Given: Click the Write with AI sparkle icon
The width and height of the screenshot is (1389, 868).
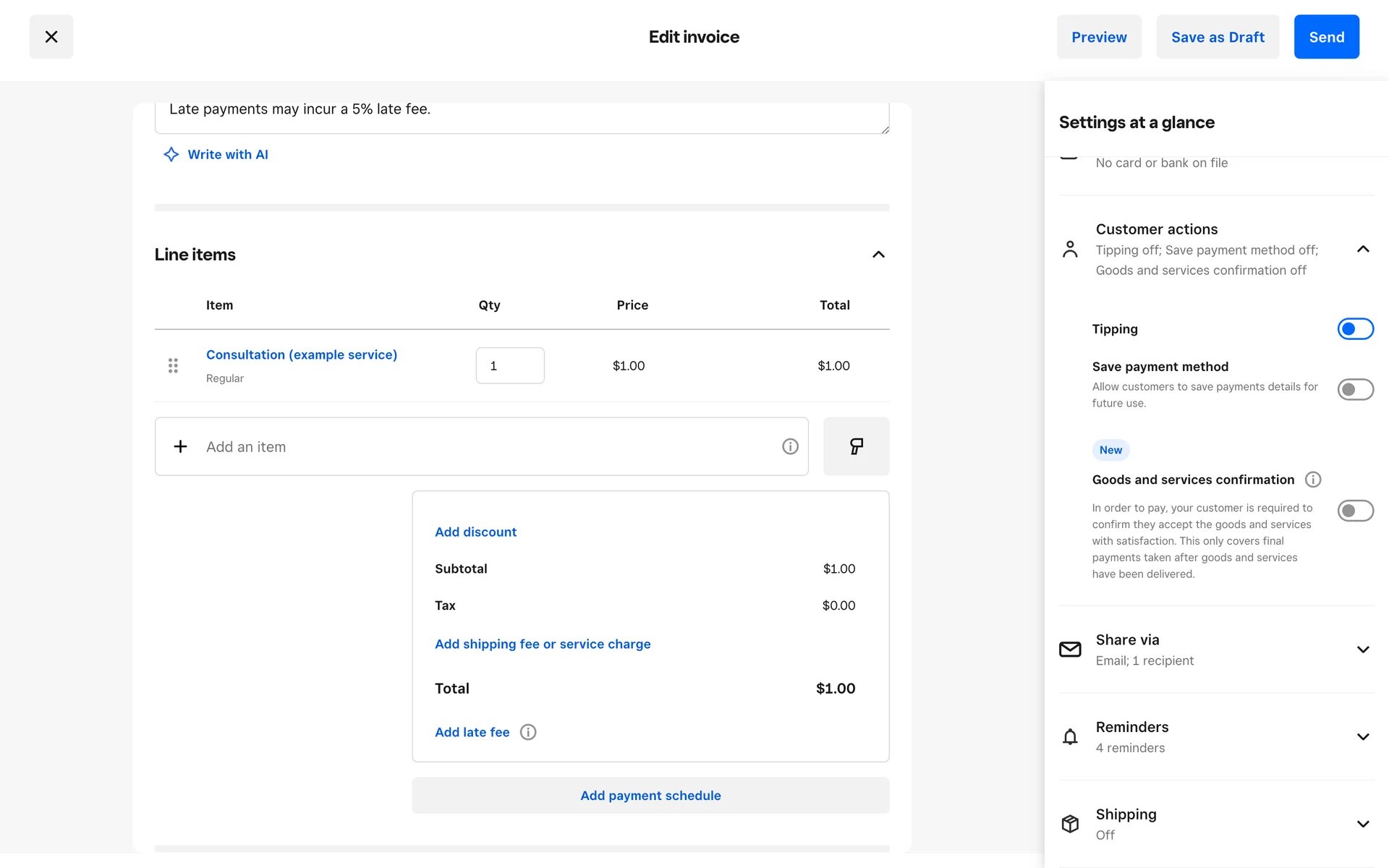Looking at the screenshot, I should pyautogui.click(x=171, y=154).
